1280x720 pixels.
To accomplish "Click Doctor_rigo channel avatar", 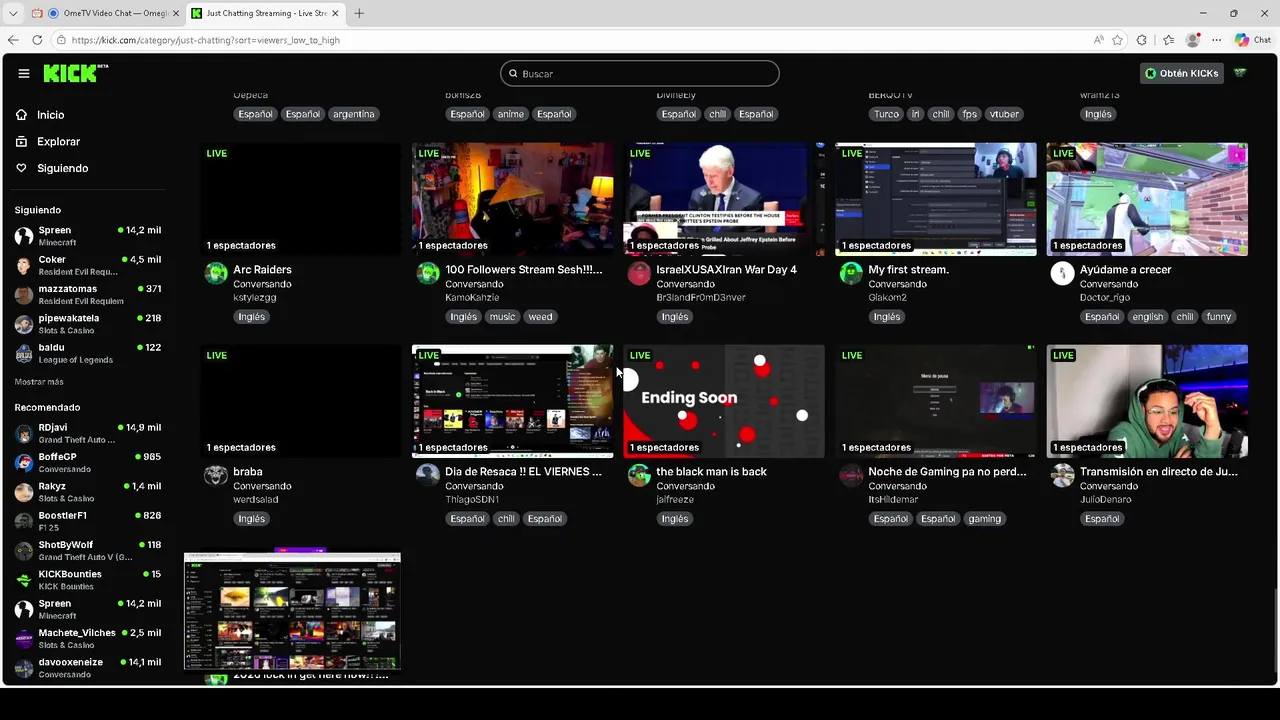I will 1063,274.
